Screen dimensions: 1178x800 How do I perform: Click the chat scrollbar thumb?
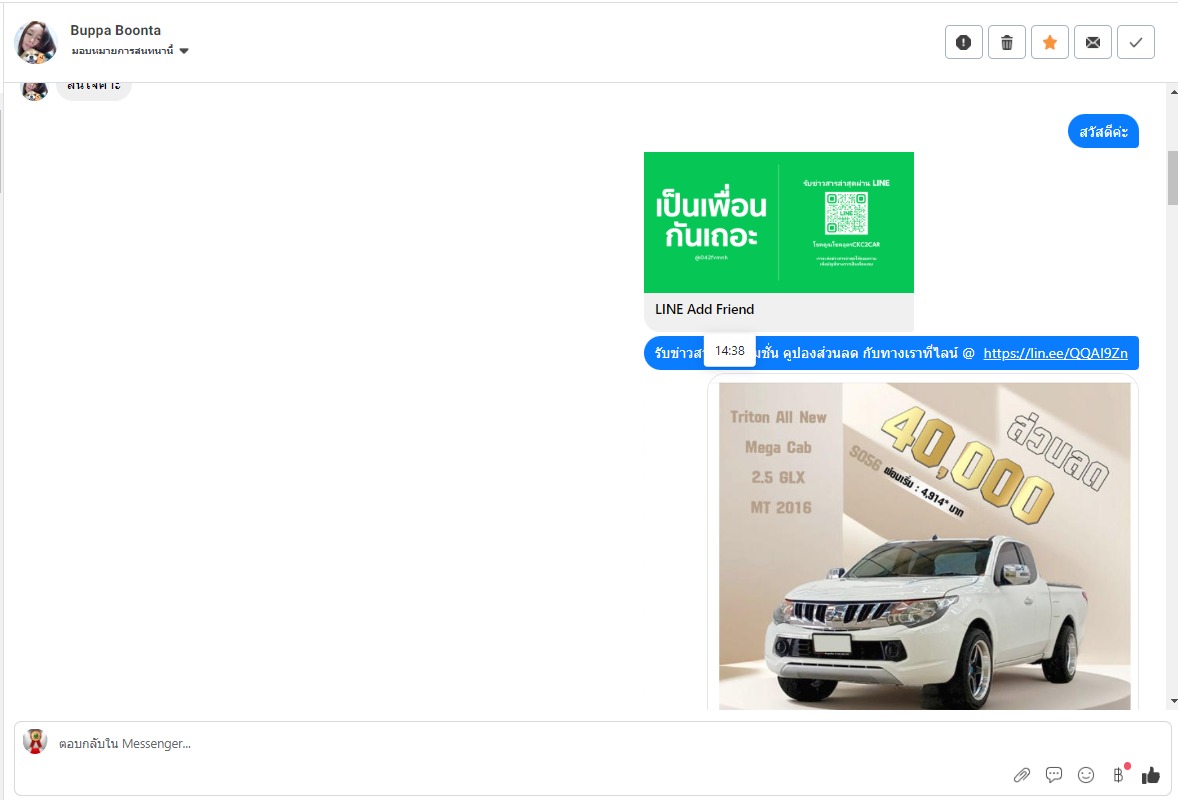(1173, 177)
